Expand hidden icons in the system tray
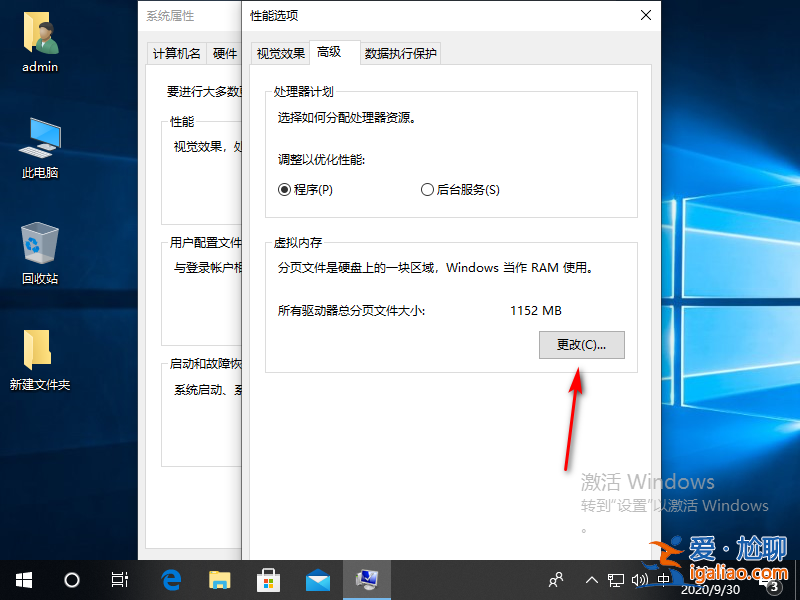Viewport: 800px width, 600px height. 592,579
